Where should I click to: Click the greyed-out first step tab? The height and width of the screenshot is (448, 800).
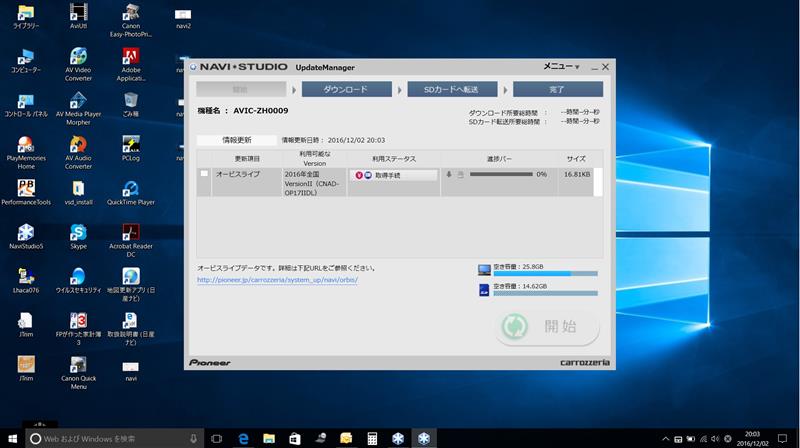[x=241, y=89]
